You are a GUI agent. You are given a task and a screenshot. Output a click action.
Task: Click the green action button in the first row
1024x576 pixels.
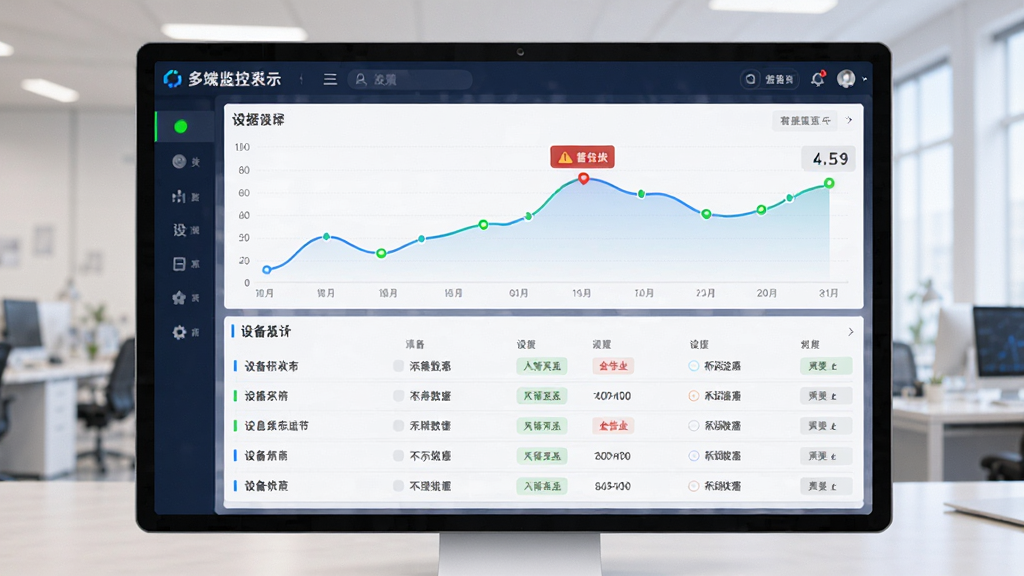pyautogui.click(x=825, y=366)
